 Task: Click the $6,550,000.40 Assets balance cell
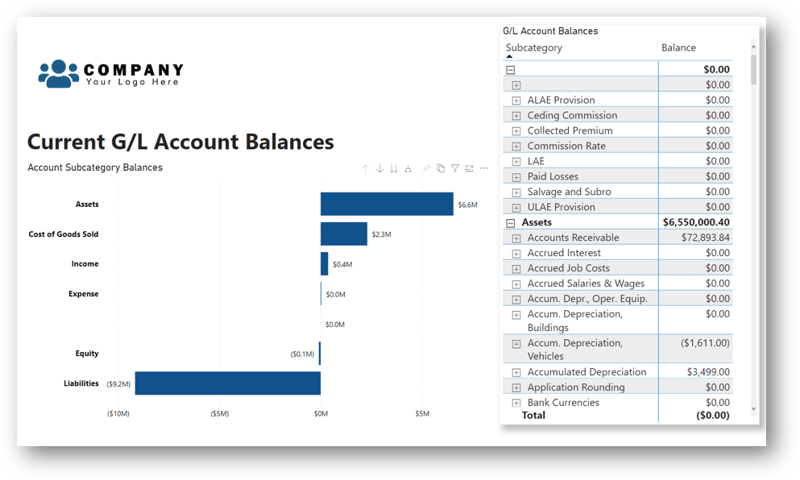(x=696, y=222)
